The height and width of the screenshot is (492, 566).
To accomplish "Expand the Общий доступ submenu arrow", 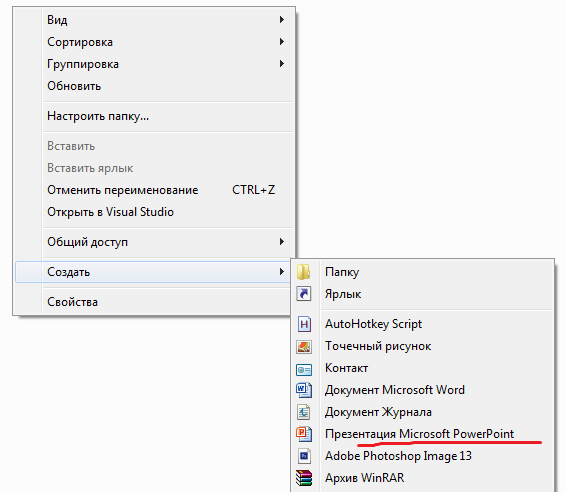I will point(282,241).
